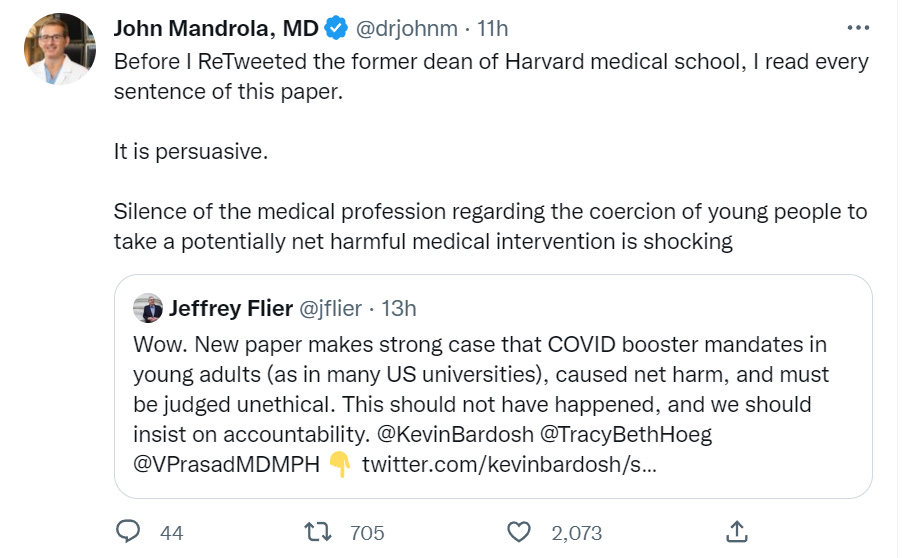Viewport: 904px width, 558px height.
Task: Like the tweet with heart icon
Action: (518, 532)
